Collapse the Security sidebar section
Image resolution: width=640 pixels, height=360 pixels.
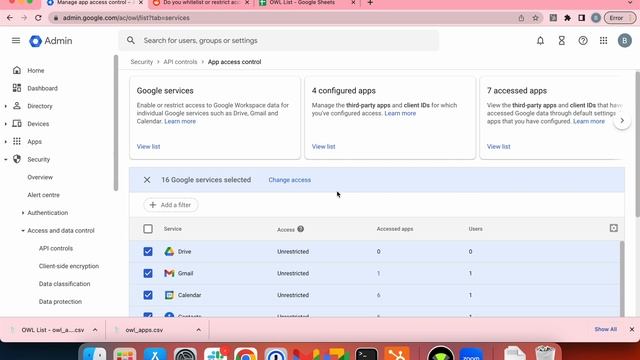click(x=6, y=160)
